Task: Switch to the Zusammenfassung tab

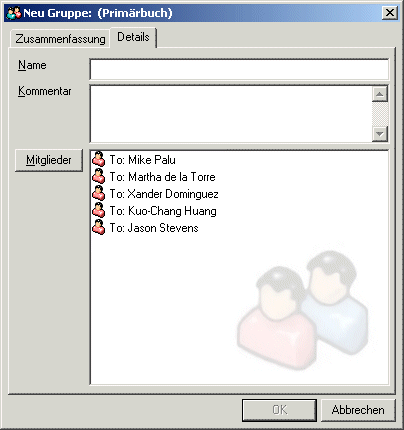Action: click(x=60, y=39)
